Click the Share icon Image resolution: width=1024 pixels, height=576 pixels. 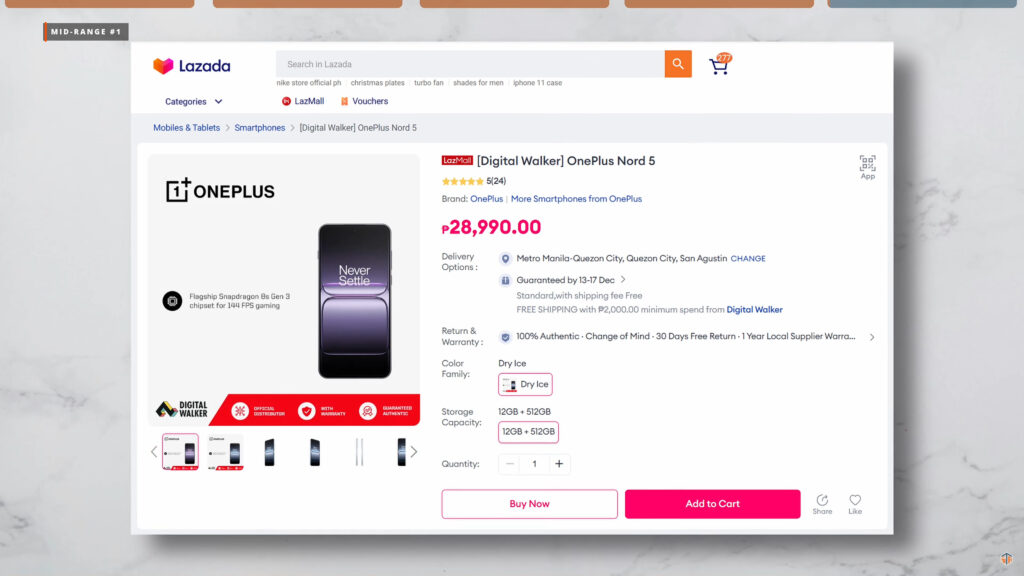pyautogui.click(x=822, y=501)
